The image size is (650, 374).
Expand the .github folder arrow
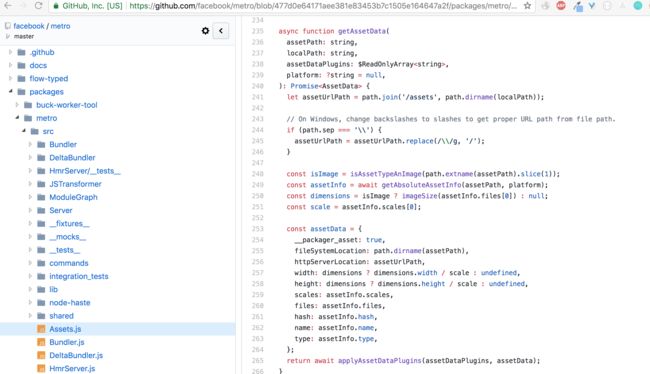(x=10, y=52)
